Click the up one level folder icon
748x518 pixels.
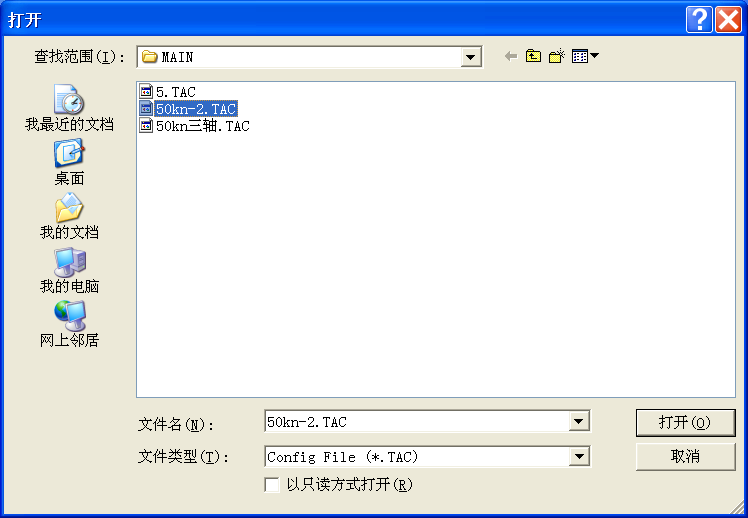(x=533, y=56)
